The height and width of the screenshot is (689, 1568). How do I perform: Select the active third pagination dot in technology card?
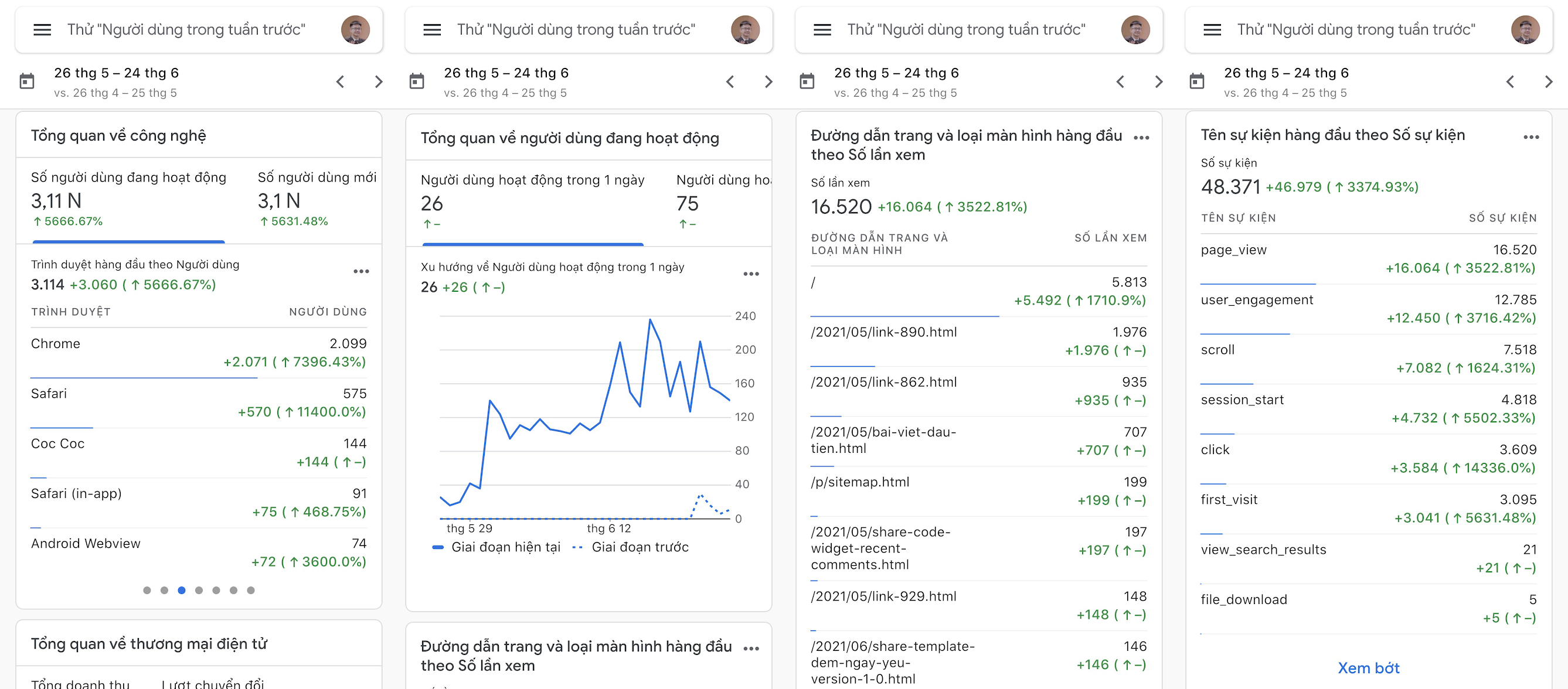tap(181, 591)
